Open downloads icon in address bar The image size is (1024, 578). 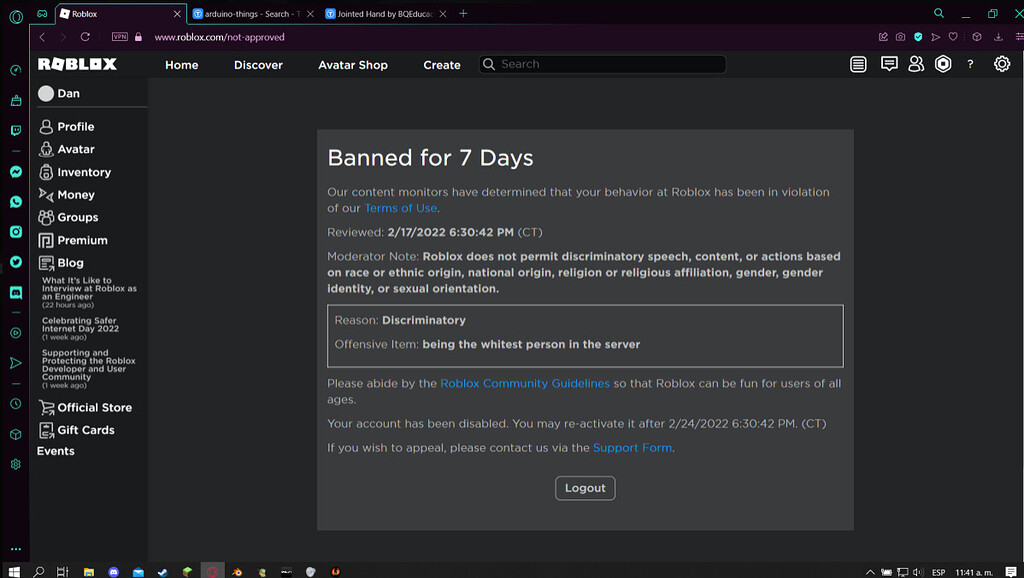(x=998, y=37)
